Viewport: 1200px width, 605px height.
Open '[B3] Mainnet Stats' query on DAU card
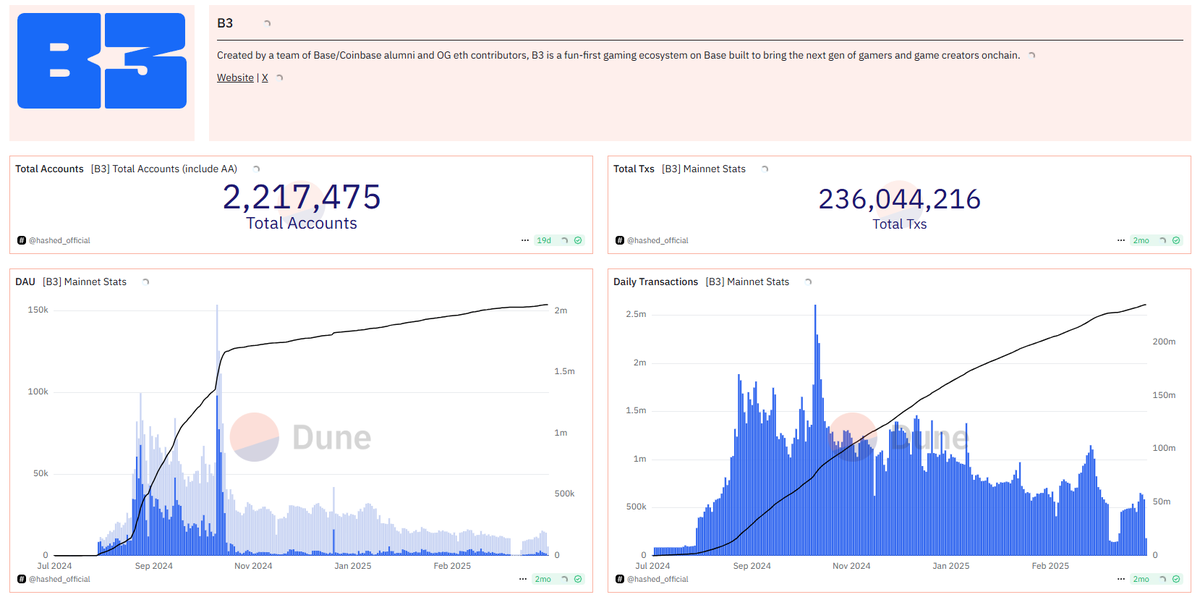tap(85, 283)
